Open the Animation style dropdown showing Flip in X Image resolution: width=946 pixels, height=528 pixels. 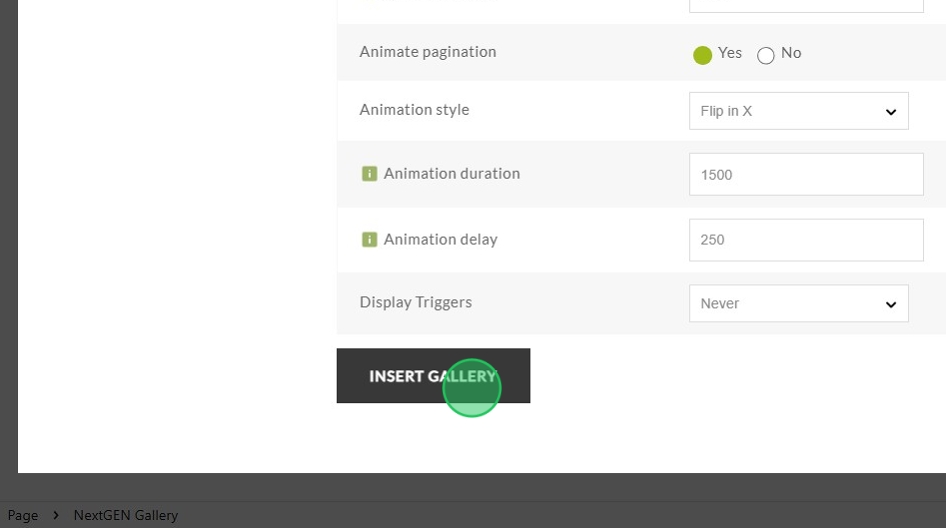tap(799, 111)
